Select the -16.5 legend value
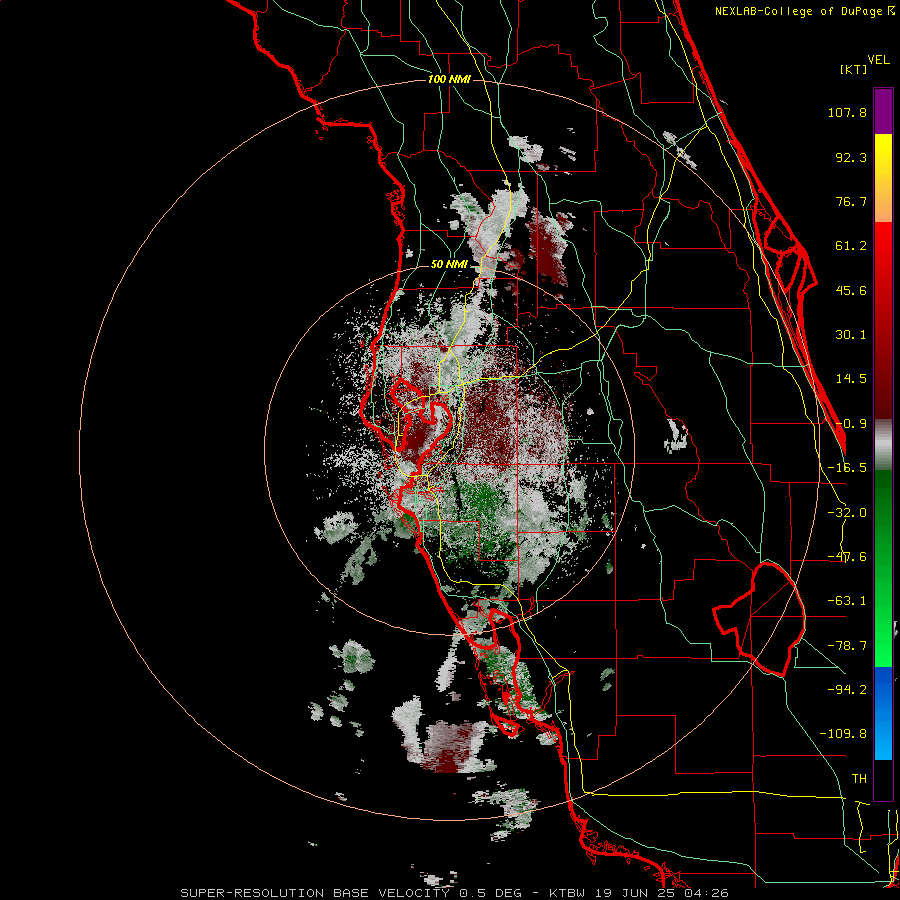Image resolution: width=900 pixels, height=900 pixels. pos(847,468)
